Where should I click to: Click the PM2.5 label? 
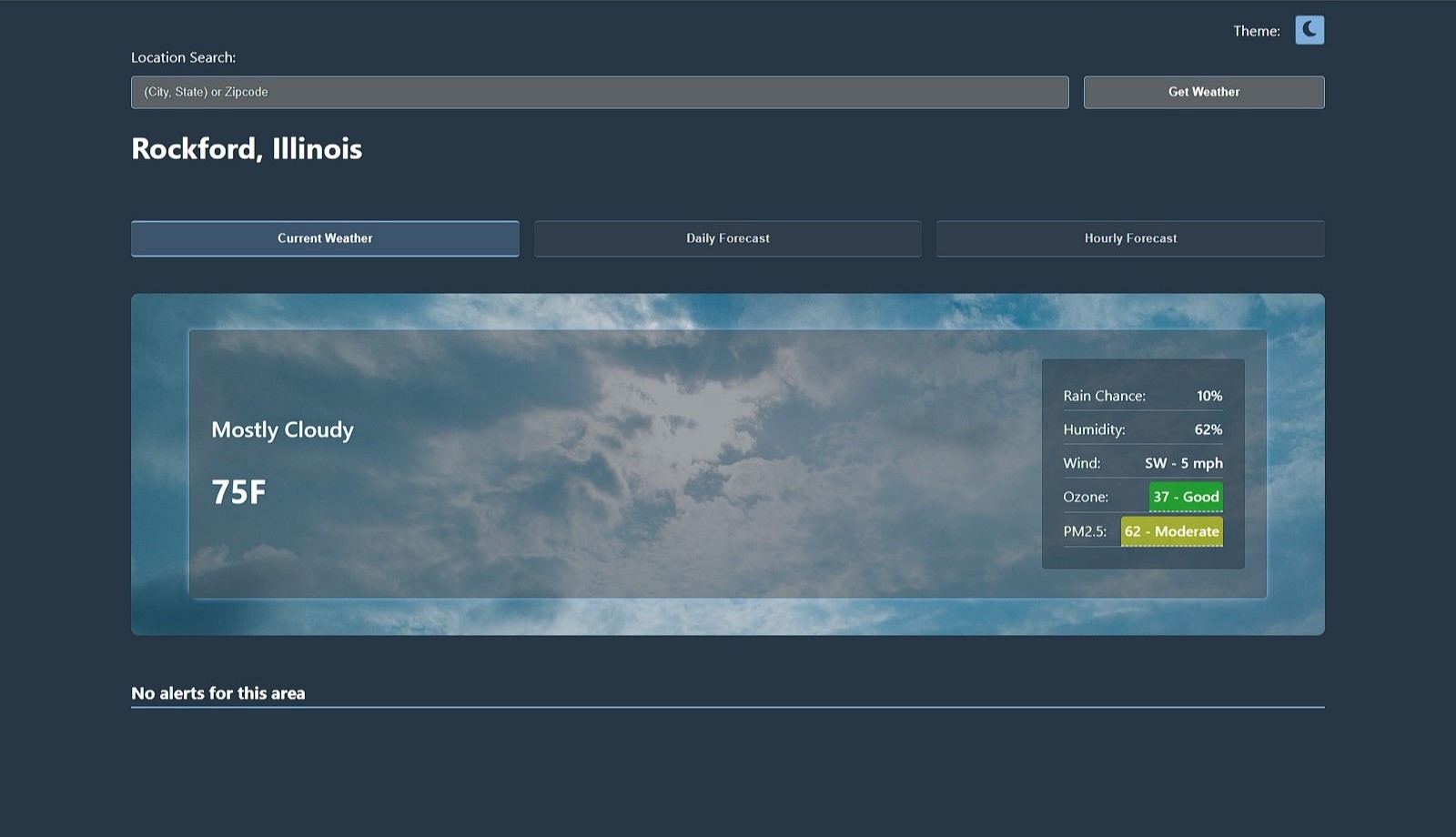(1085, 531)
